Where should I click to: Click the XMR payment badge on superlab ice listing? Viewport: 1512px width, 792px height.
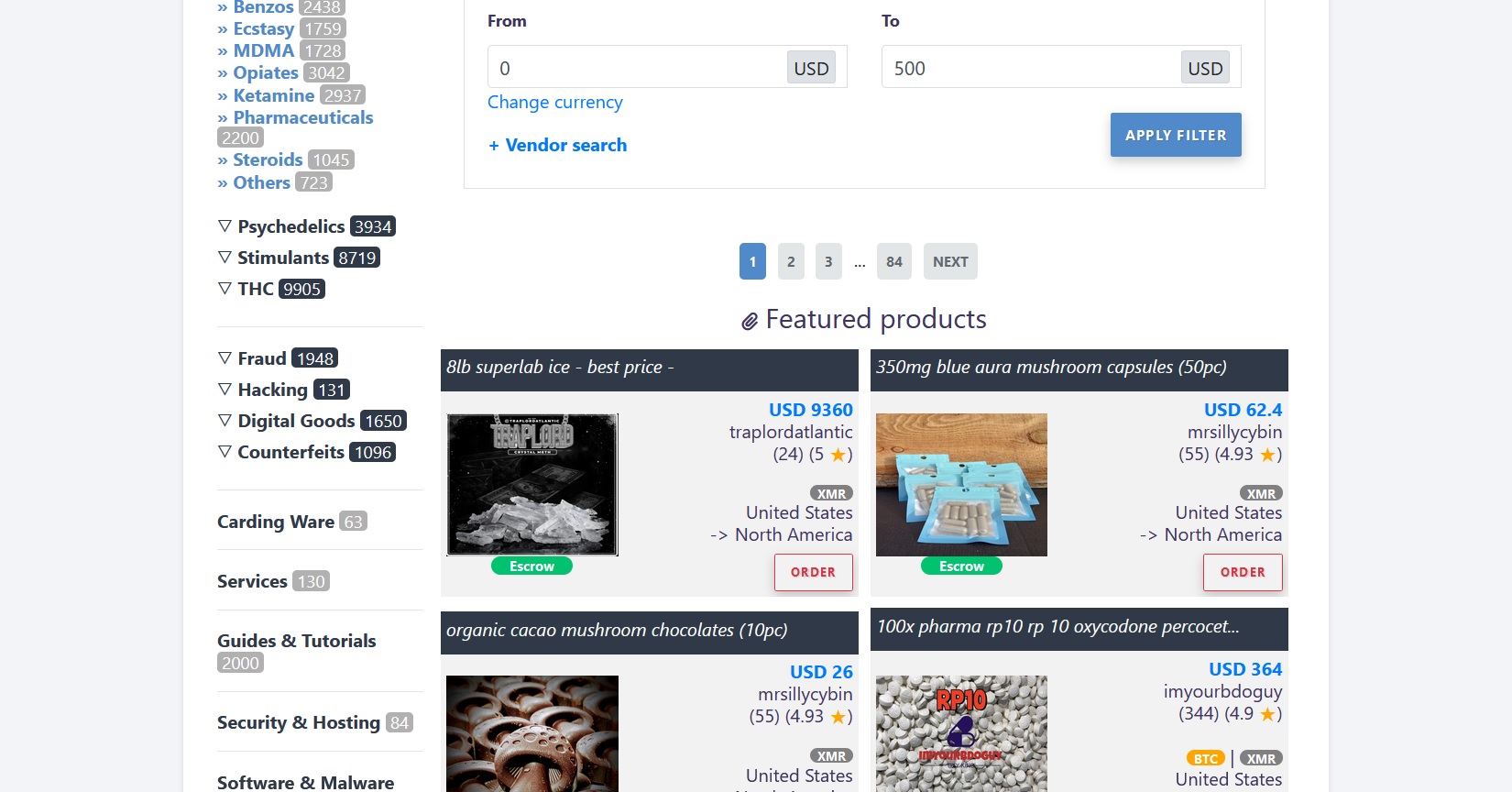point(831,493)
